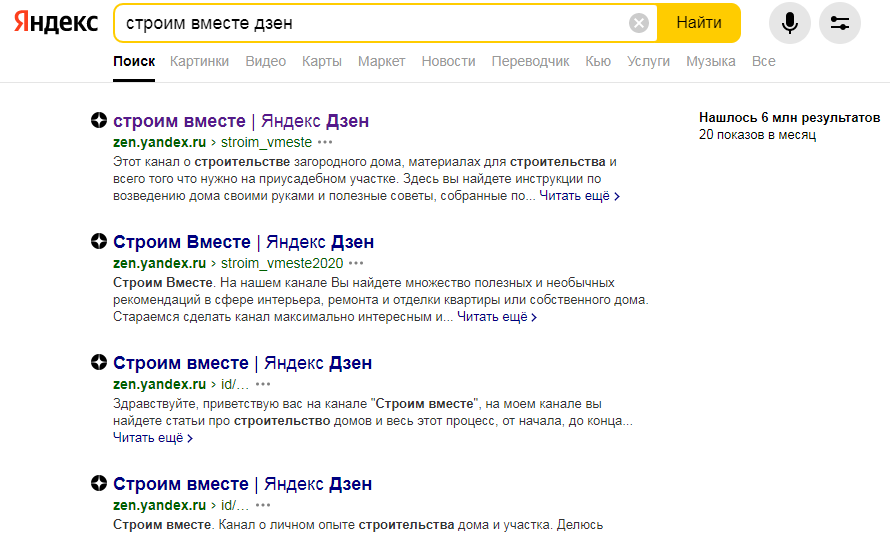This screenshot has height=534, width=890.
Task: Click Zen favicon beside 'Строим Вместе' stroim_vmeste2020 result
Action: [x=99, y=241]
